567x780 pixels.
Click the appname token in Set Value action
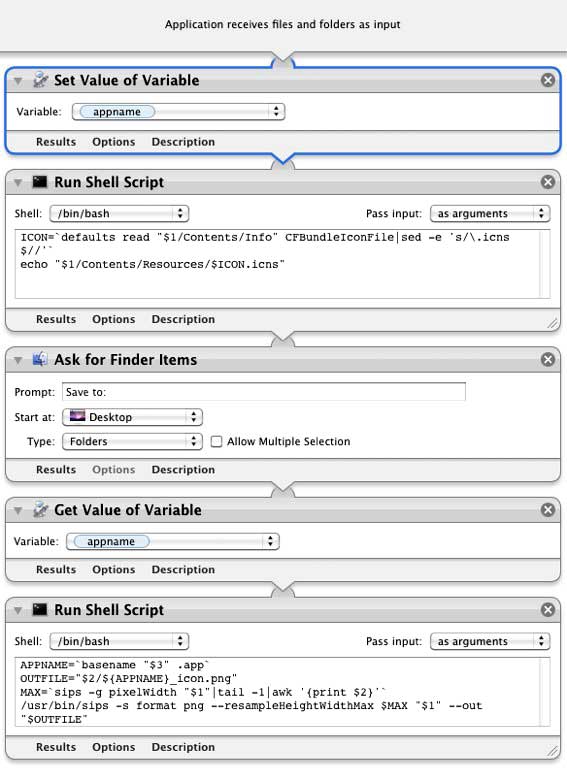pos(117,111)
